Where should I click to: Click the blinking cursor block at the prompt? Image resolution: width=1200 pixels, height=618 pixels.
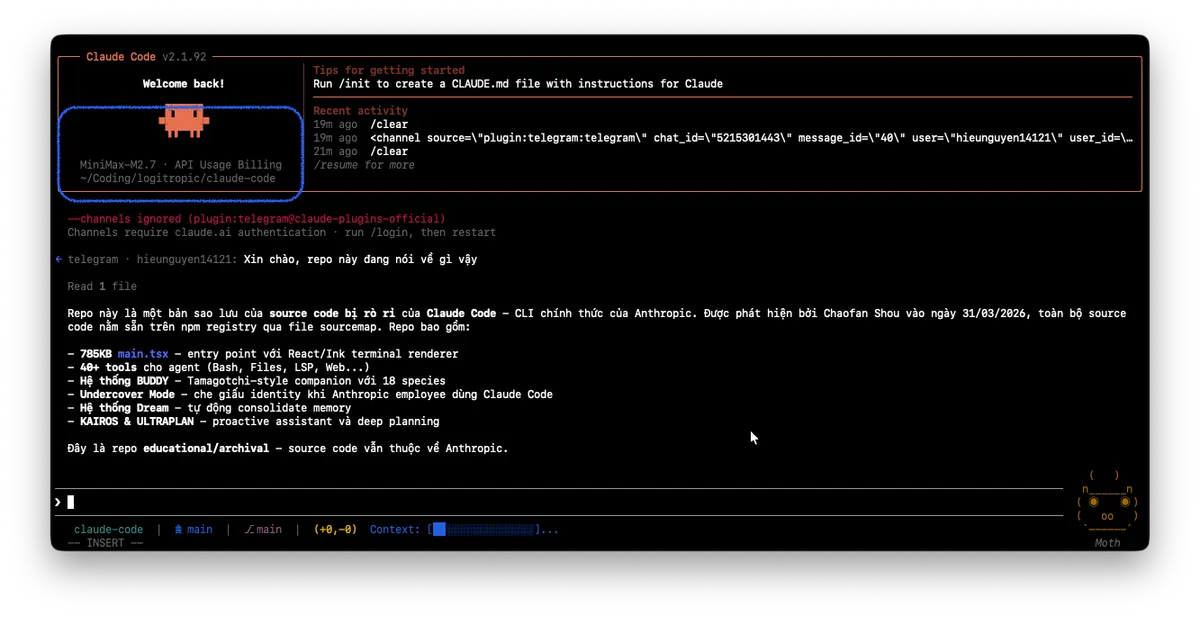click(69, 501)
